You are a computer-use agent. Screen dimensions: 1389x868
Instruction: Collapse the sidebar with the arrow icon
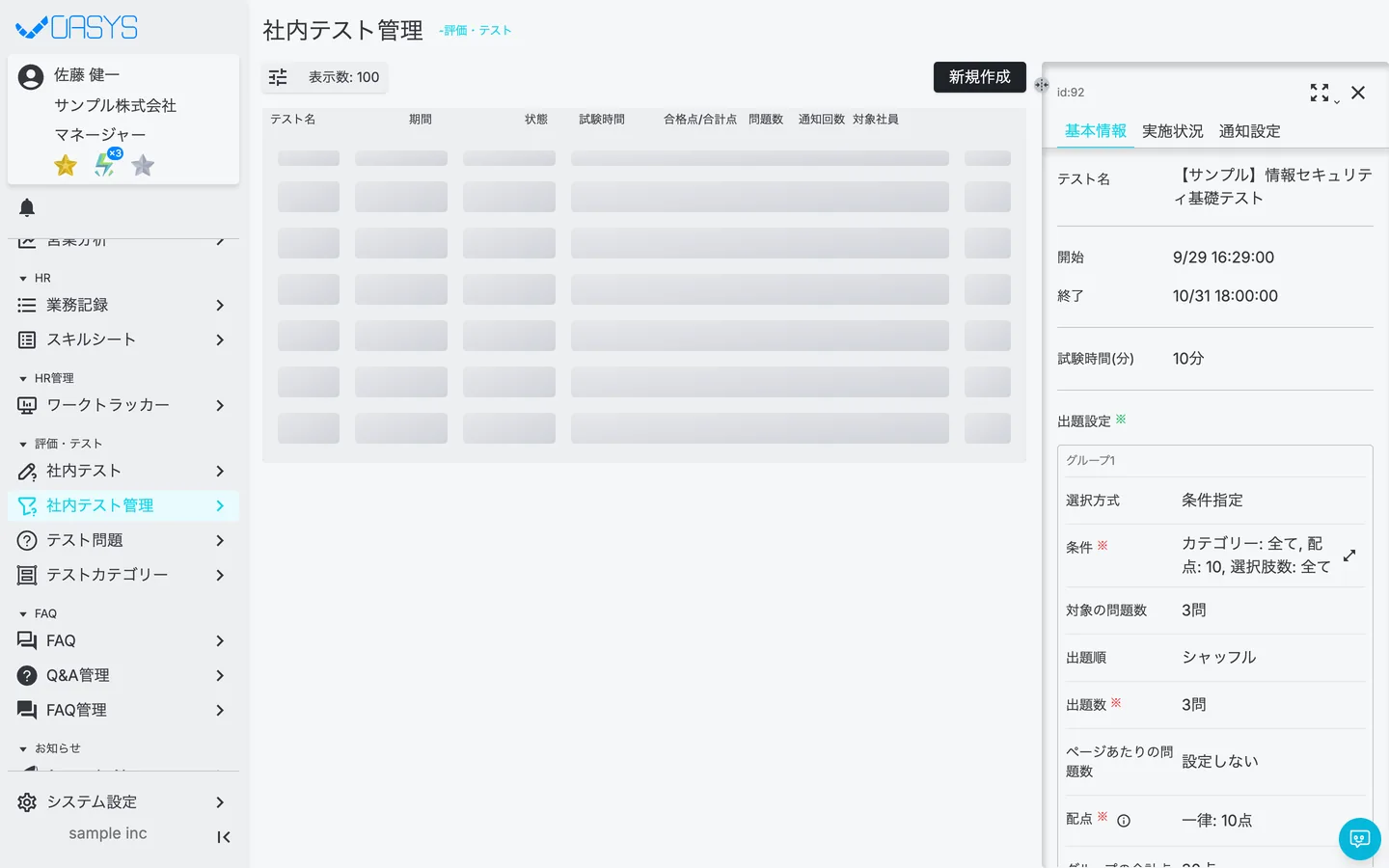[x=224, y=837]
